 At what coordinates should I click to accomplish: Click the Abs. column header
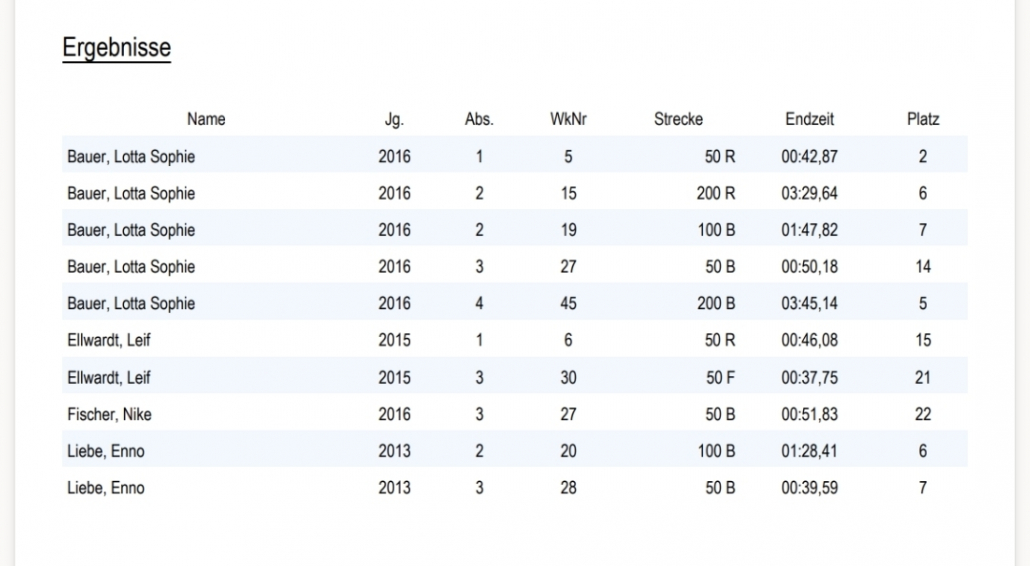[x=479, y=119]
